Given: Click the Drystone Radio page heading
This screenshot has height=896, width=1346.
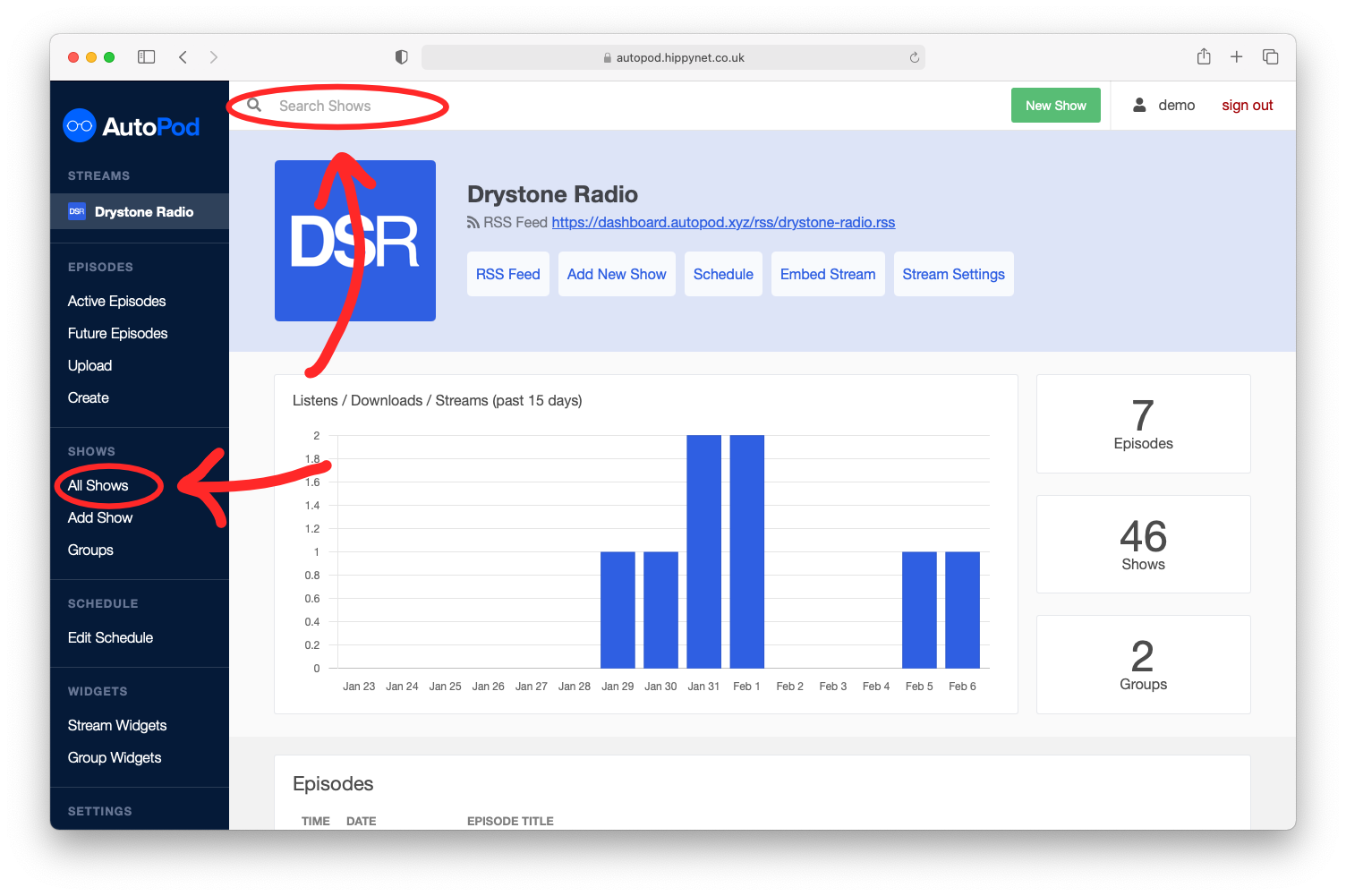Looking at the screenshot, I should click(552, 194).
